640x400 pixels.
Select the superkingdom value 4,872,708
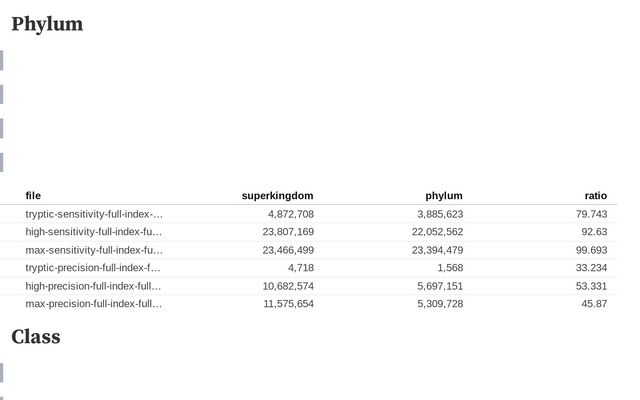(x=290, y=214)
